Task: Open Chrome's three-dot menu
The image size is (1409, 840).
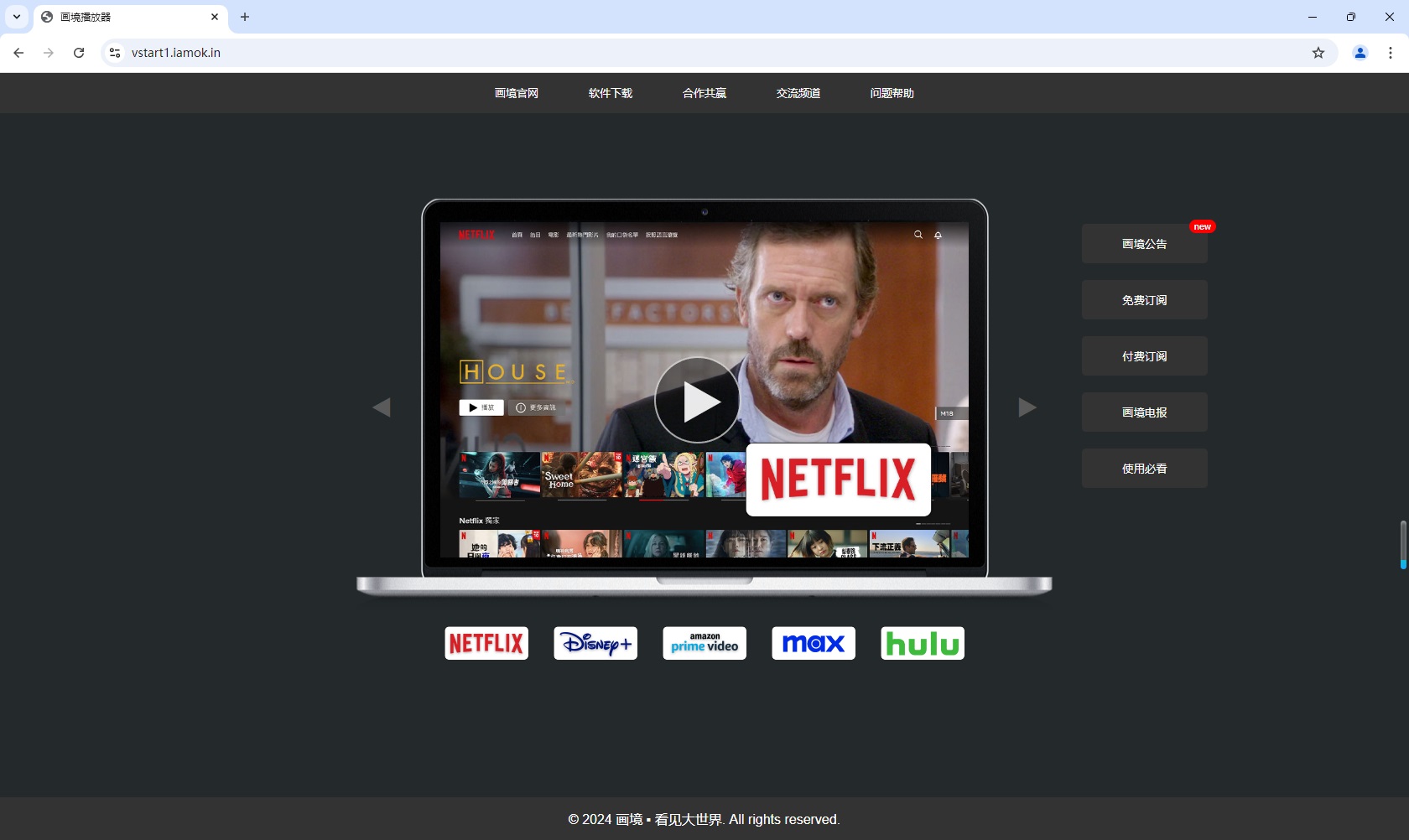Action: pos(1391,53)
